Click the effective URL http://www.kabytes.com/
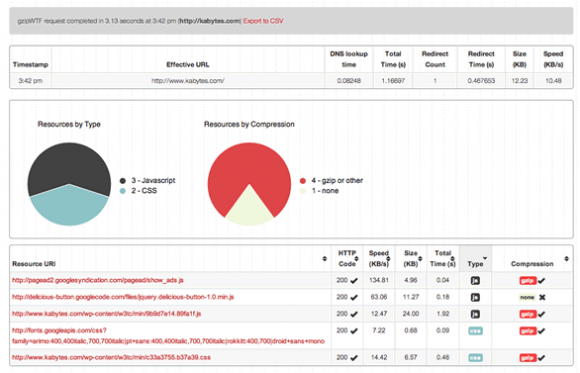The width and height of the screenshot is (580, 373). coord(188,81)
